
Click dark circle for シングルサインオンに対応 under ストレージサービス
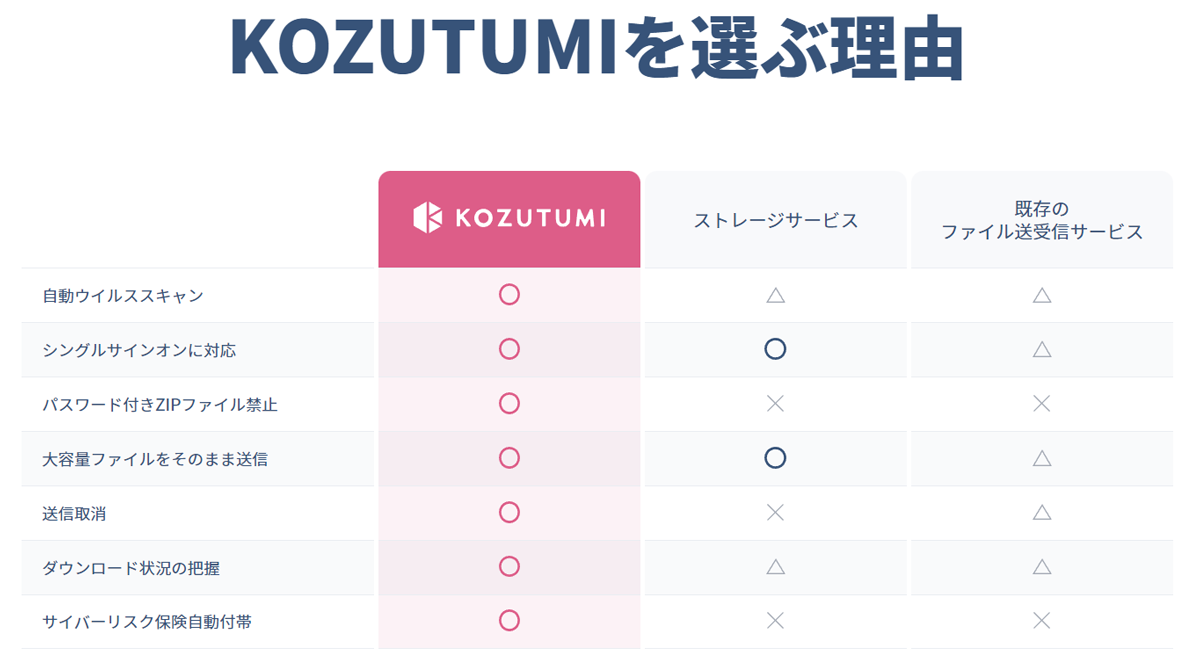pyautogui.click(x=775, y=349)
